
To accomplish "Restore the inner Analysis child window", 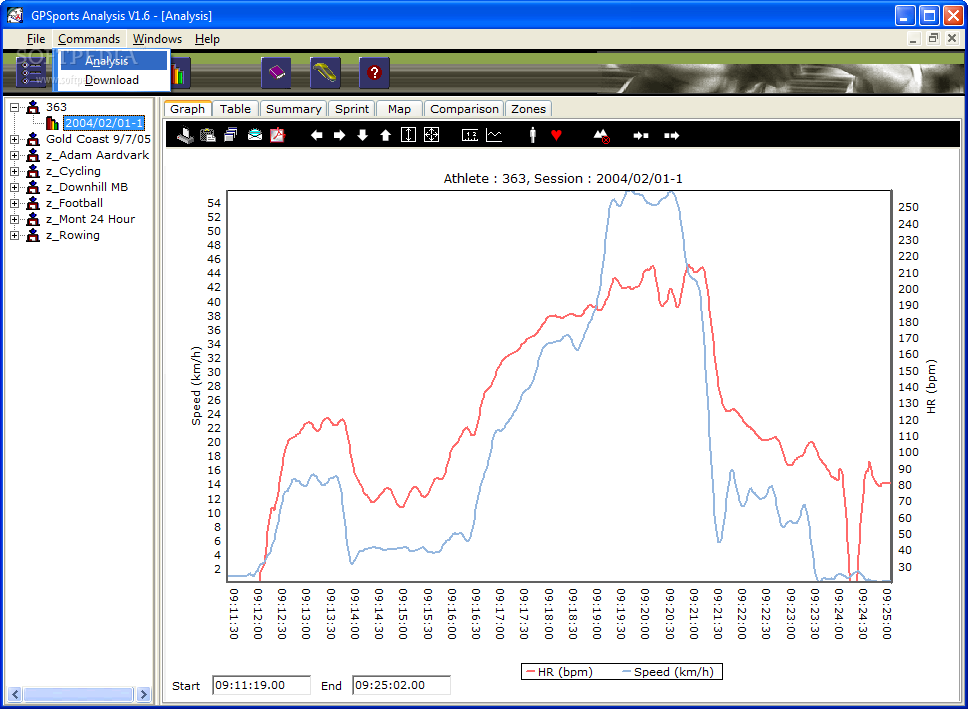I will 933,39.
